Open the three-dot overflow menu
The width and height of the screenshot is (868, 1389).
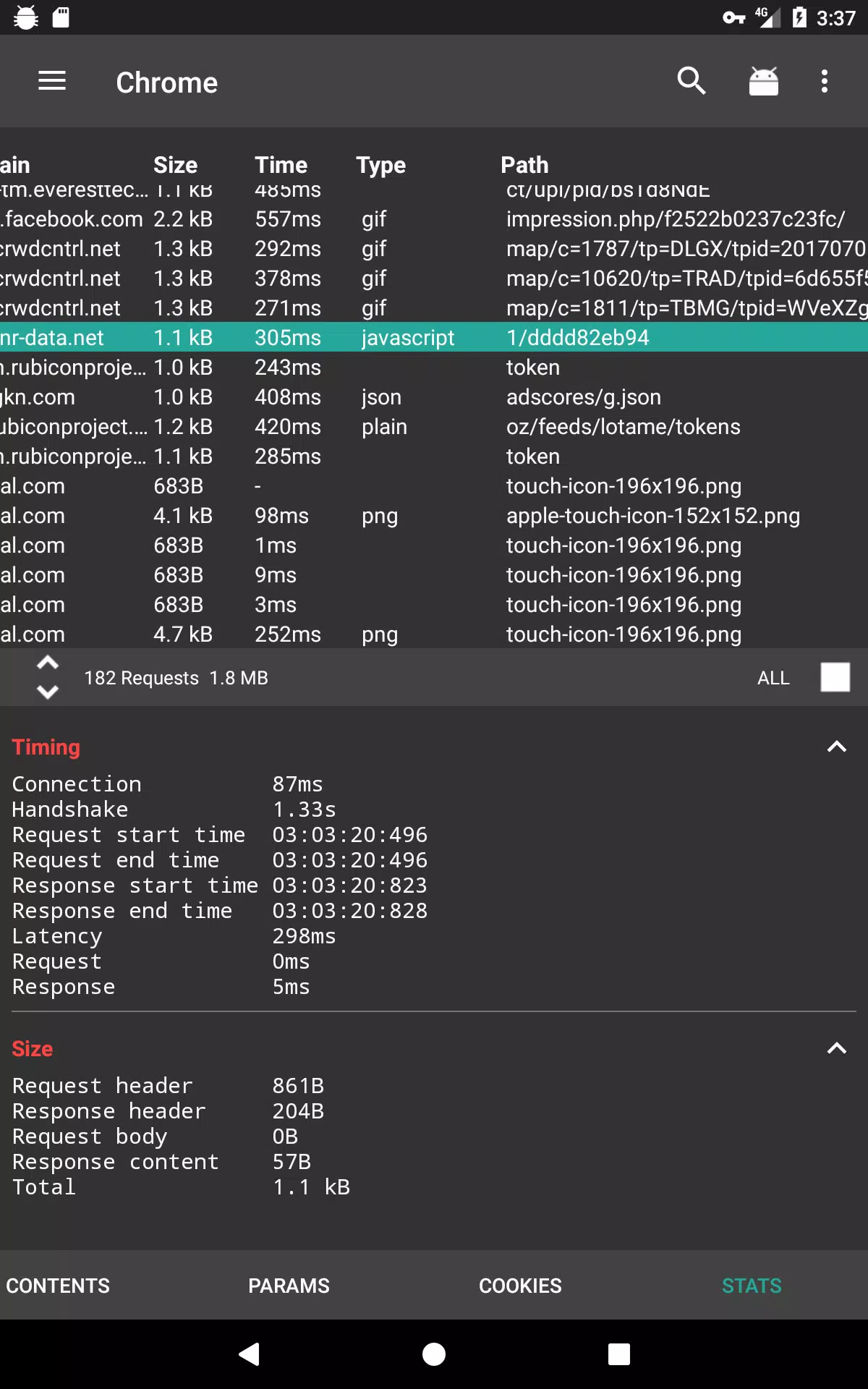point(825,81)
